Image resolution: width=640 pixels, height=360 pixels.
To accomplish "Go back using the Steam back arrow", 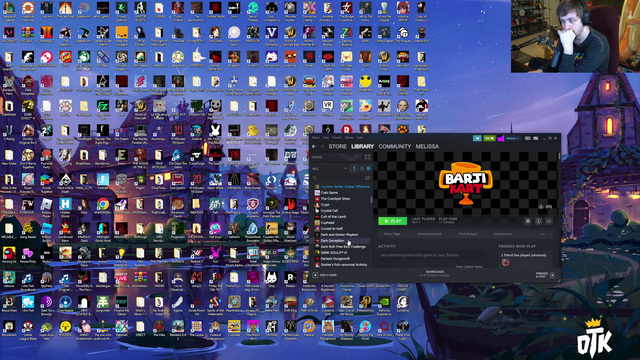I will coord(314,146).
